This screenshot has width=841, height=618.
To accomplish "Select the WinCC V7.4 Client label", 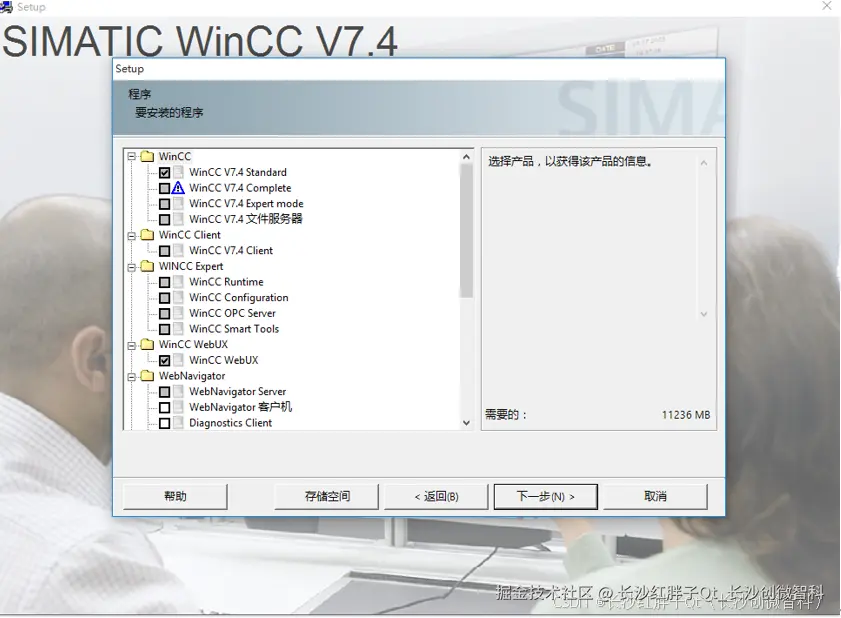I will click(x=231, y=251).
